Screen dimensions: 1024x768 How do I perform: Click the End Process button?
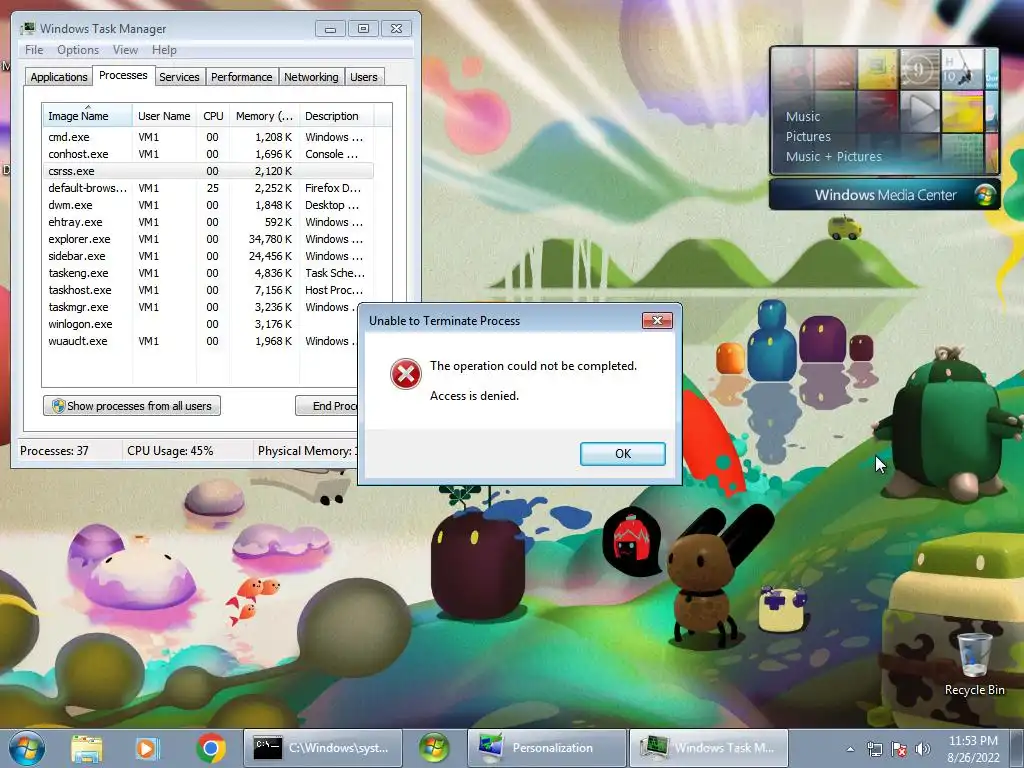327,406
